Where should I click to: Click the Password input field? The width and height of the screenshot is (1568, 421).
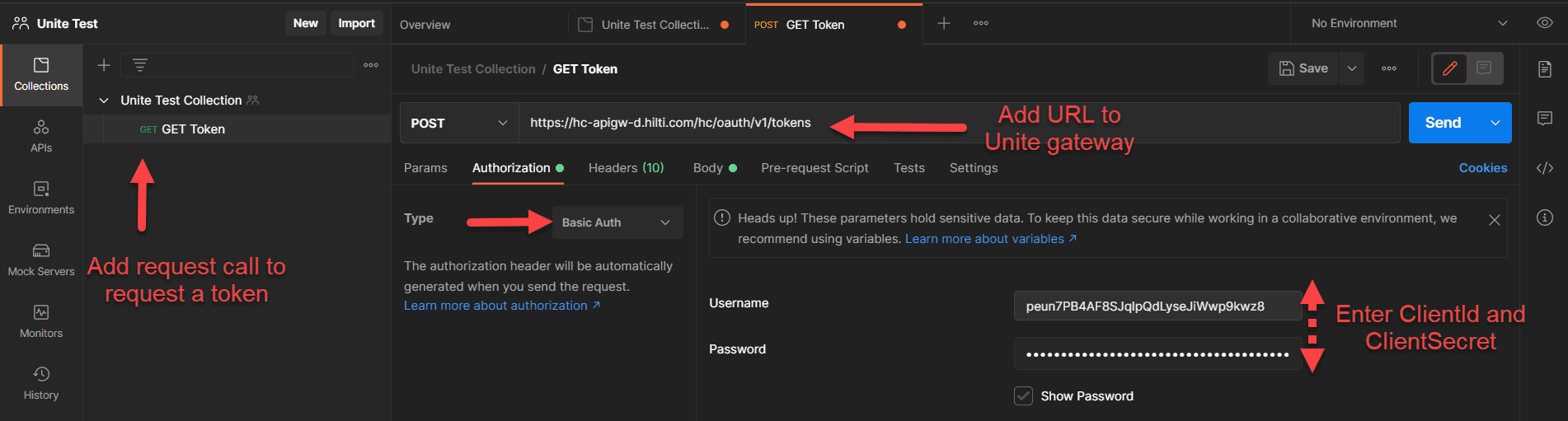click(x=1157, y=354)
